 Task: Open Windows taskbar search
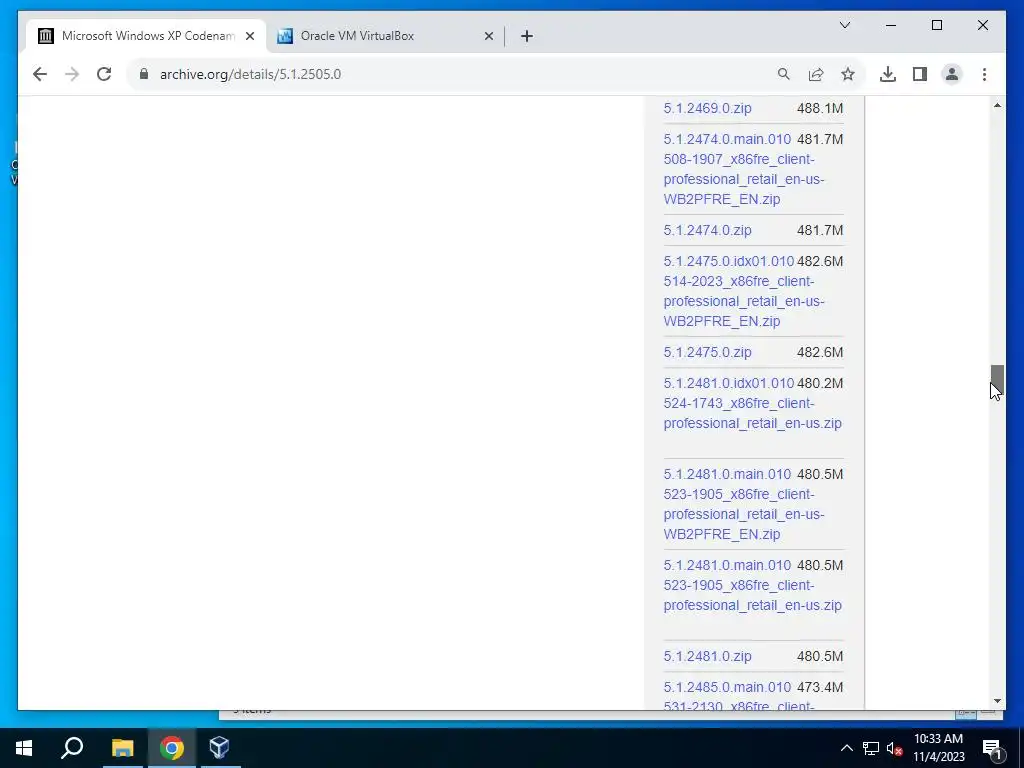72,748
